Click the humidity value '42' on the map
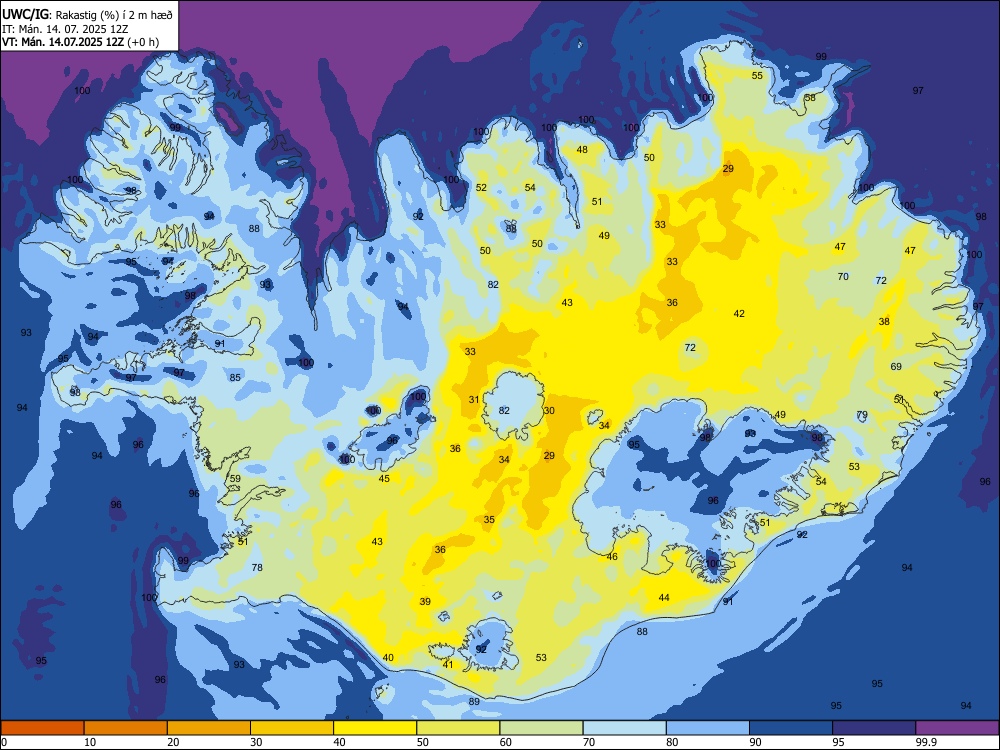This screenshot has width=1000, height=750. click(x=739, y=313)
